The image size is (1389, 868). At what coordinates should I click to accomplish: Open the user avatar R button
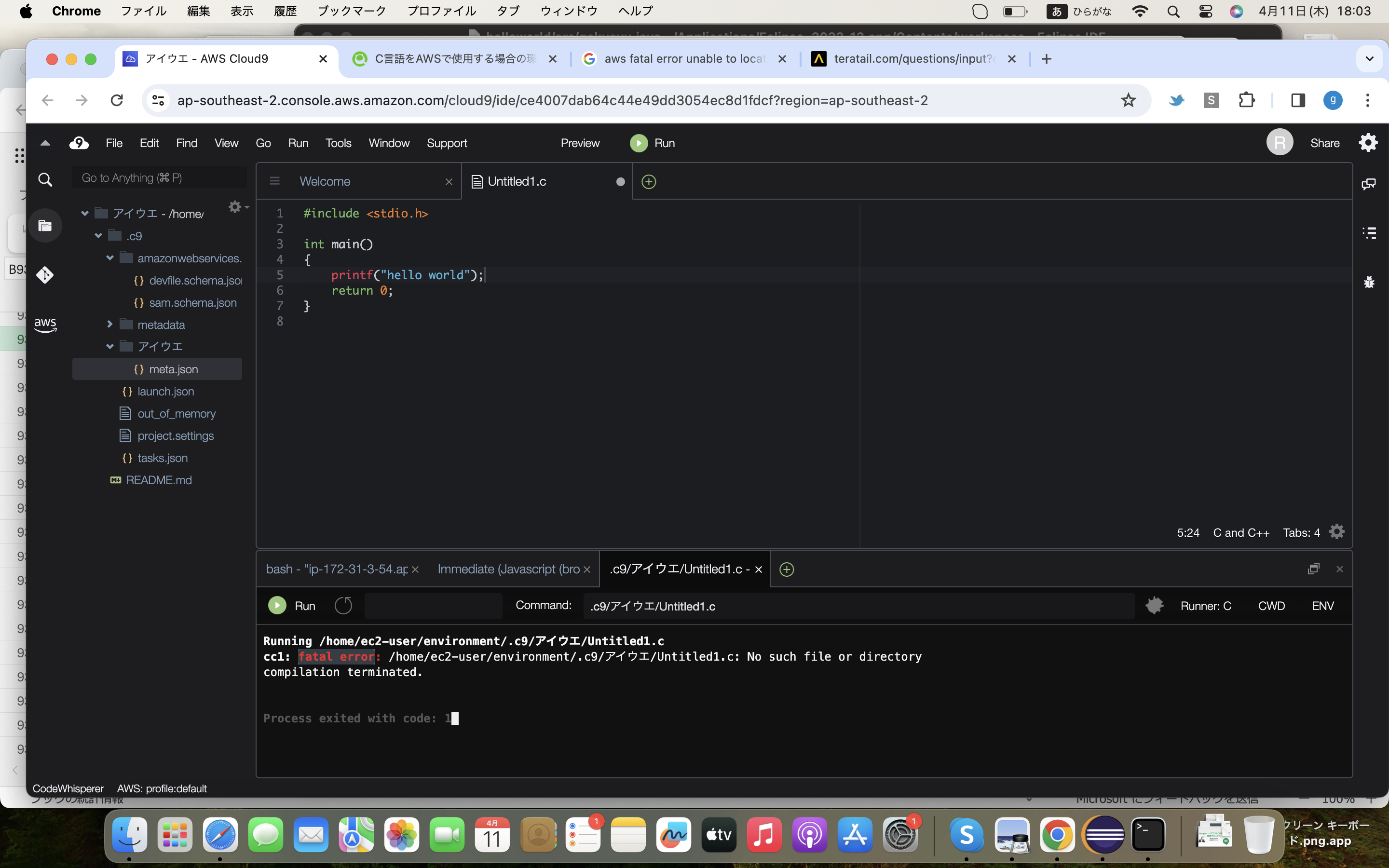click(x=1280, y=142)
